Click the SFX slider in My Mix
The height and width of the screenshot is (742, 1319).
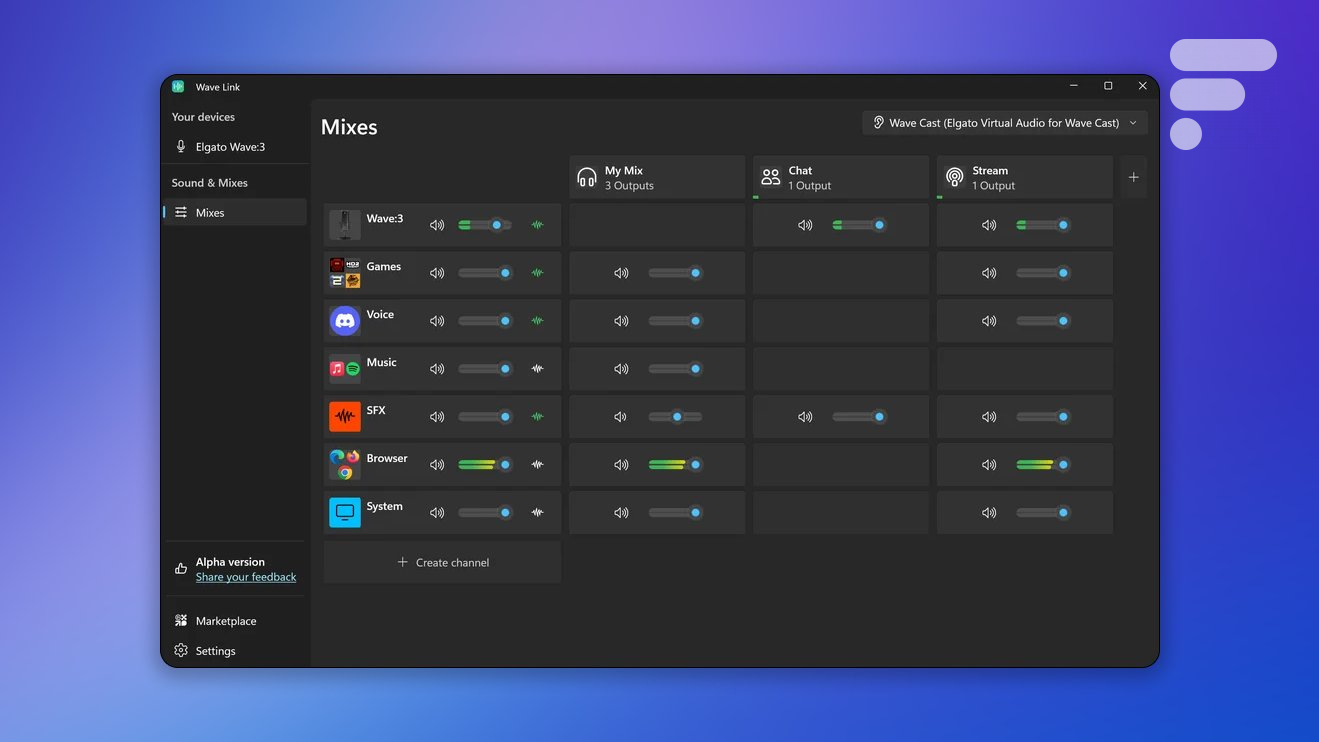[676, 417]
